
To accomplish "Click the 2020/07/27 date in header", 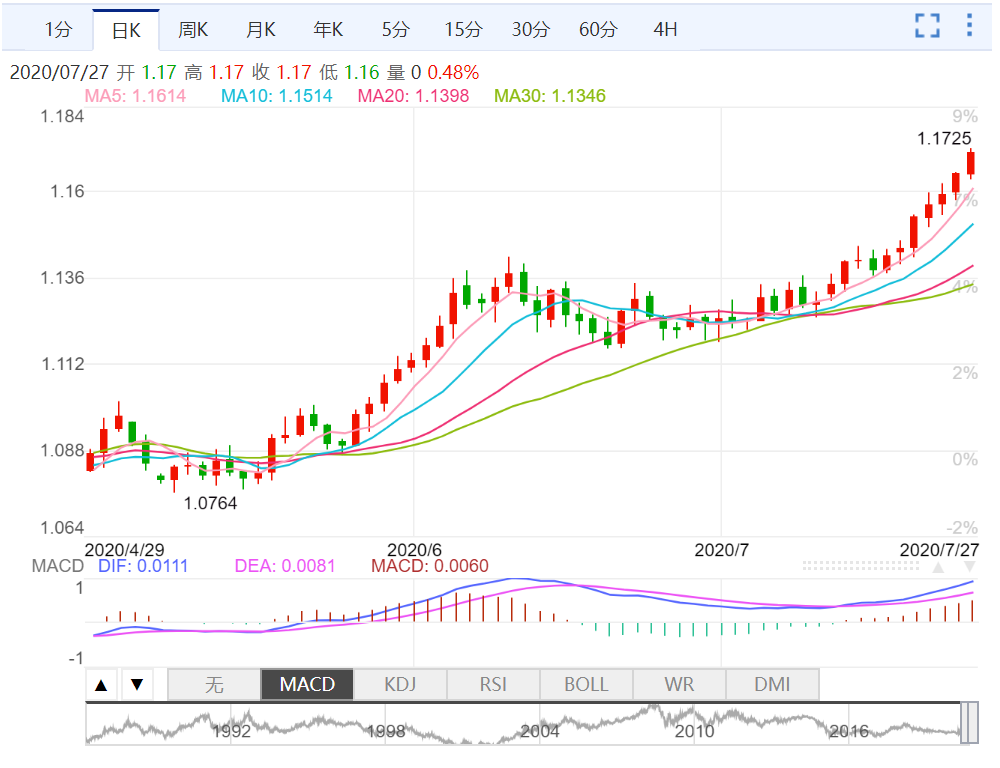I will tap(59, 73).
